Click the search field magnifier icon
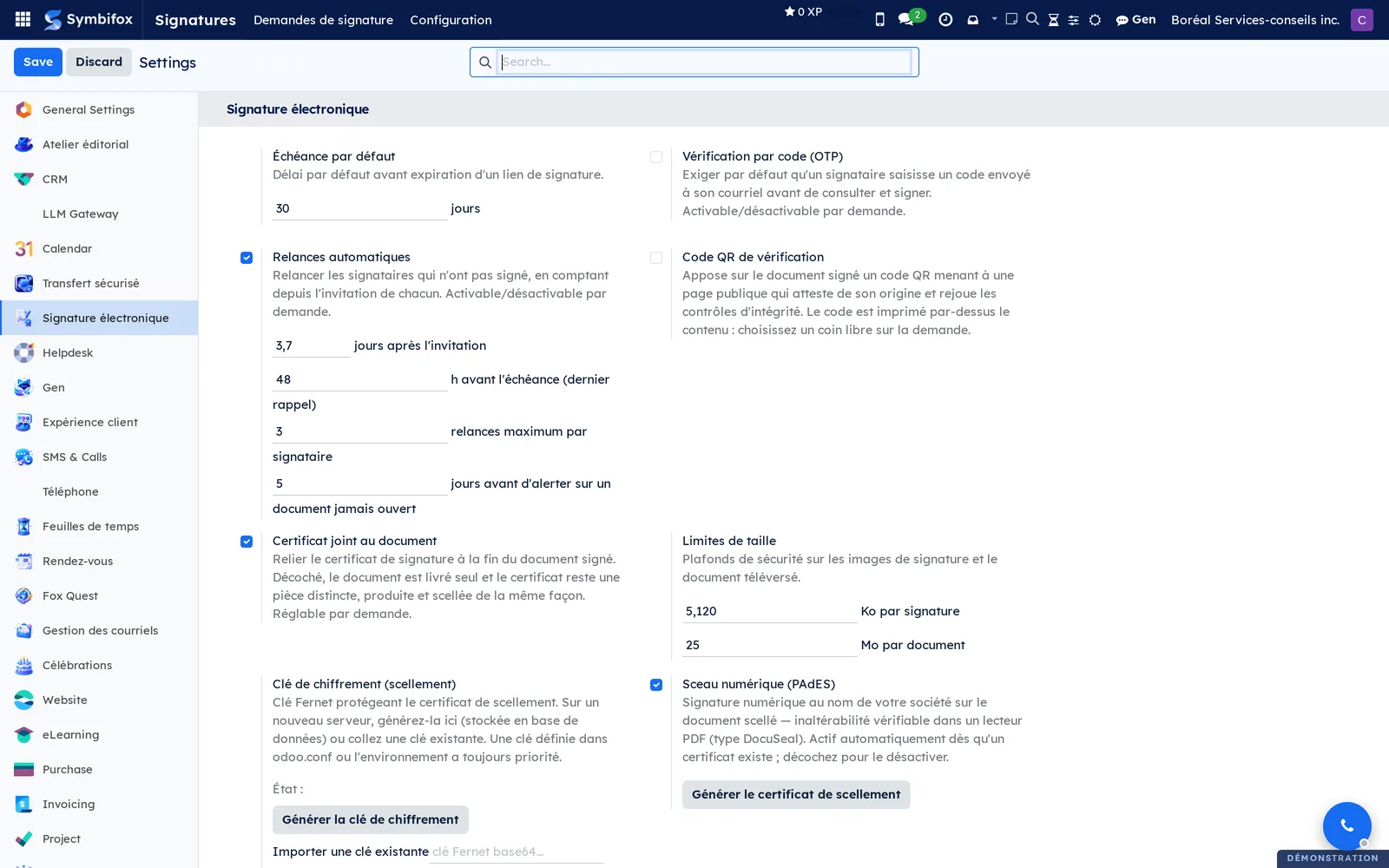The image size is (1389, 868). [484, 62]
